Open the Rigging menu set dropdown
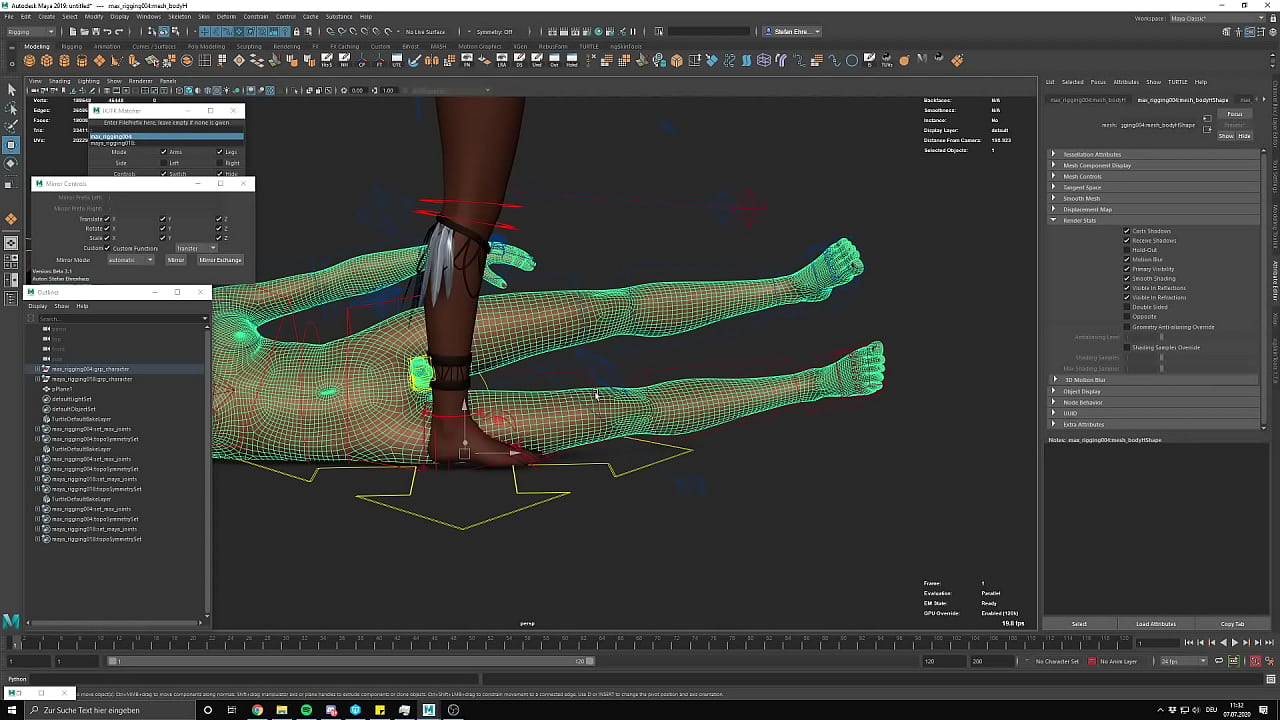1280x720 pixels. point(32,32)
